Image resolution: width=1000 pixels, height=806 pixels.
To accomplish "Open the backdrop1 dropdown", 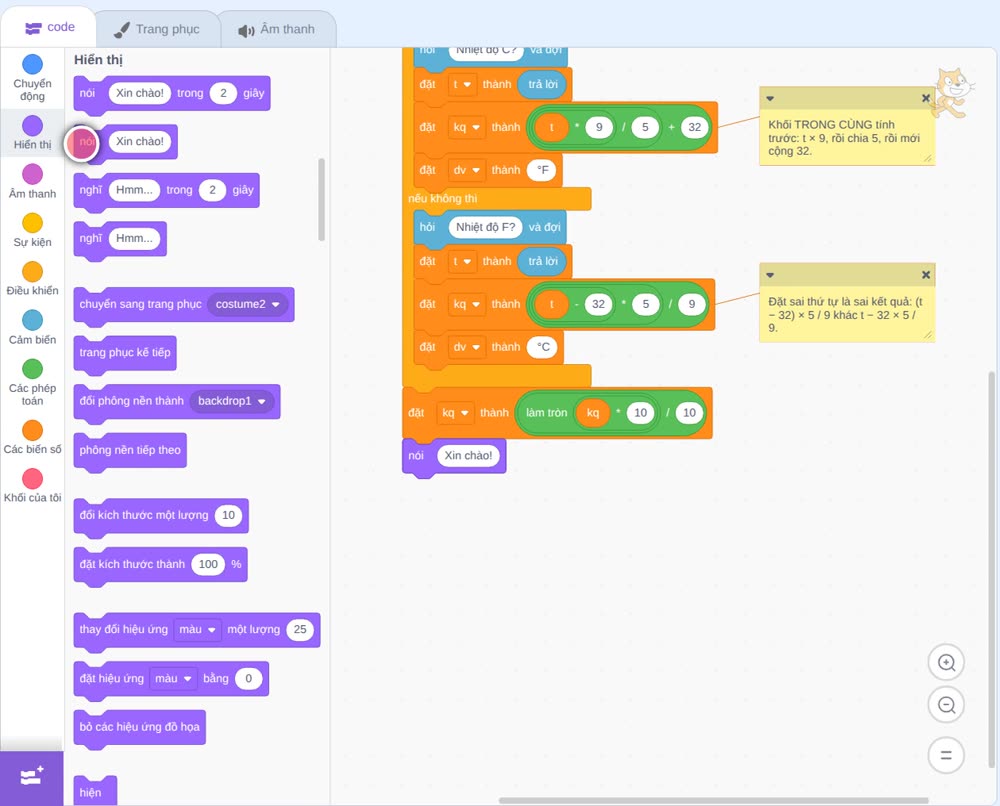I will (232, 401).
